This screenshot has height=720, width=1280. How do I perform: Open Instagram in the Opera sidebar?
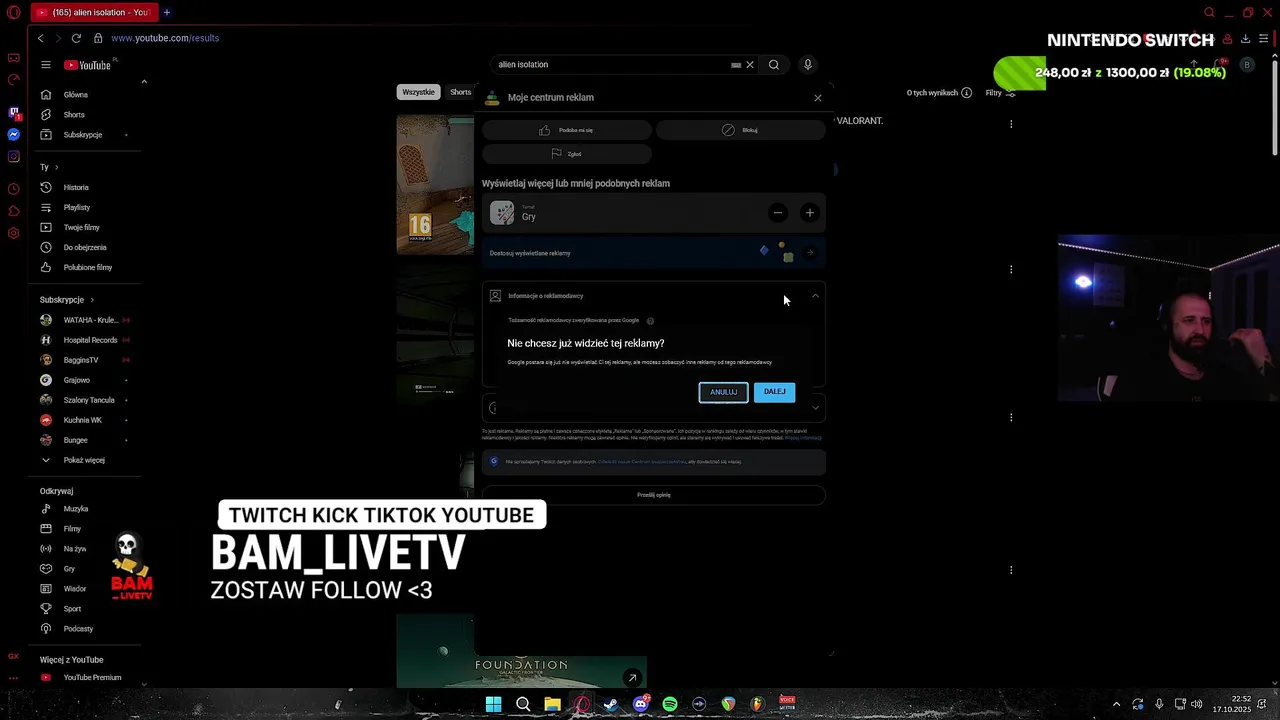13,156
